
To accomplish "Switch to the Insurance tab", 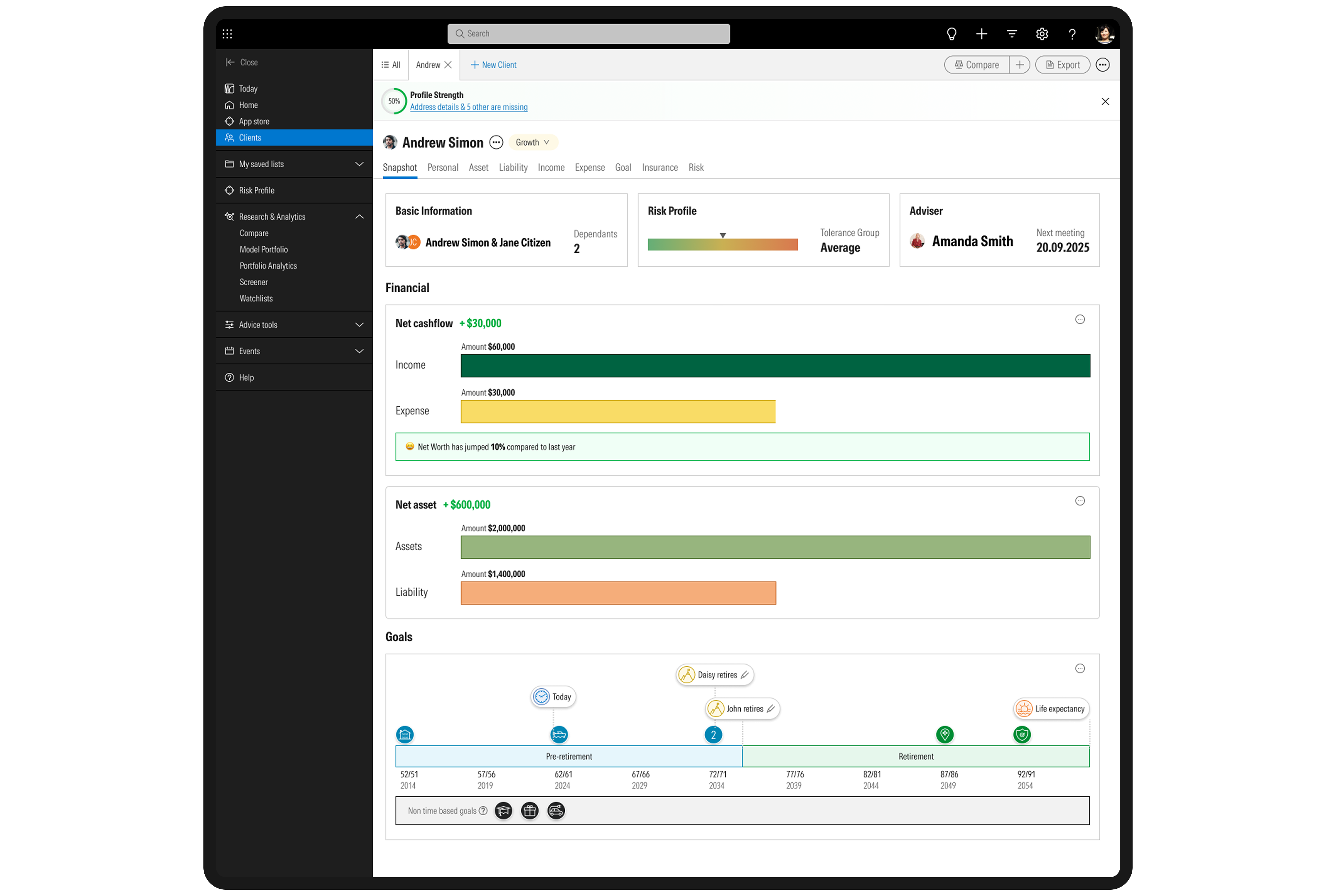I will coord(660,167).
